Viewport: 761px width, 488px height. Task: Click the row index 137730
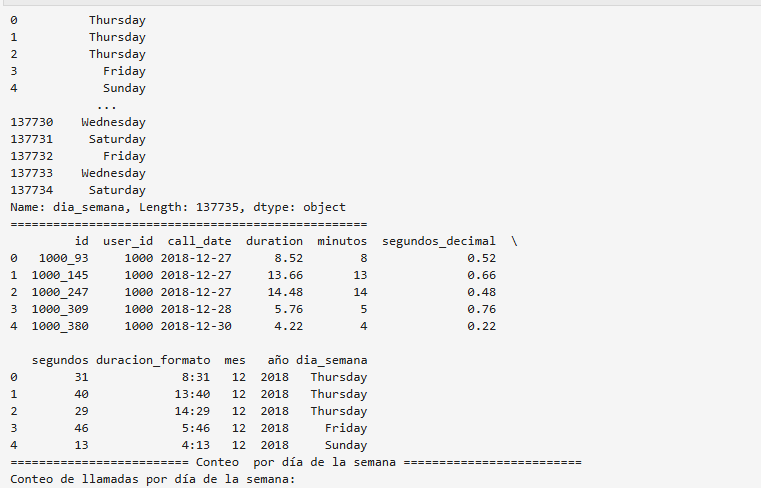(33, 122)
